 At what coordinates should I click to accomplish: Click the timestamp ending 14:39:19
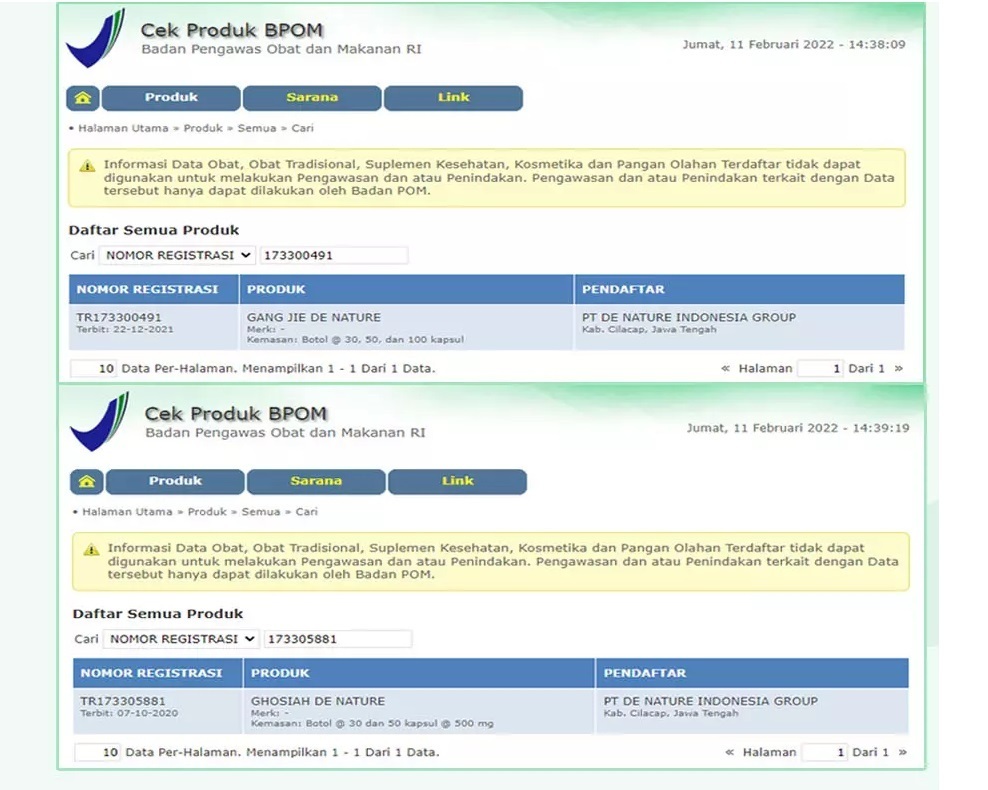click(x=798, y=428)
